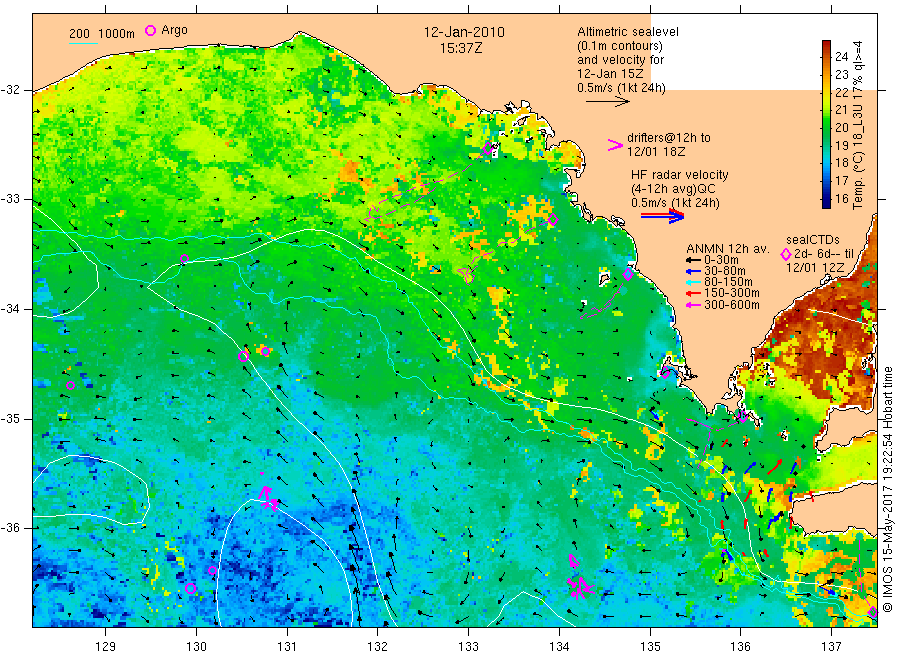Click the black altimetric velocity reference arrow

click(607, 102)
